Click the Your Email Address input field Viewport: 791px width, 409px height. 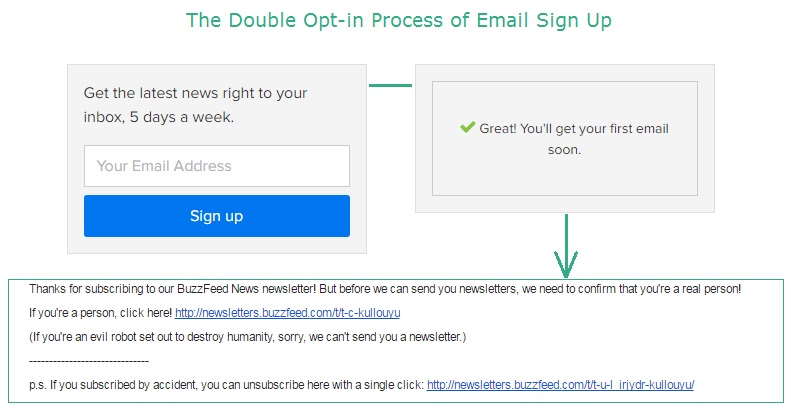216,166
